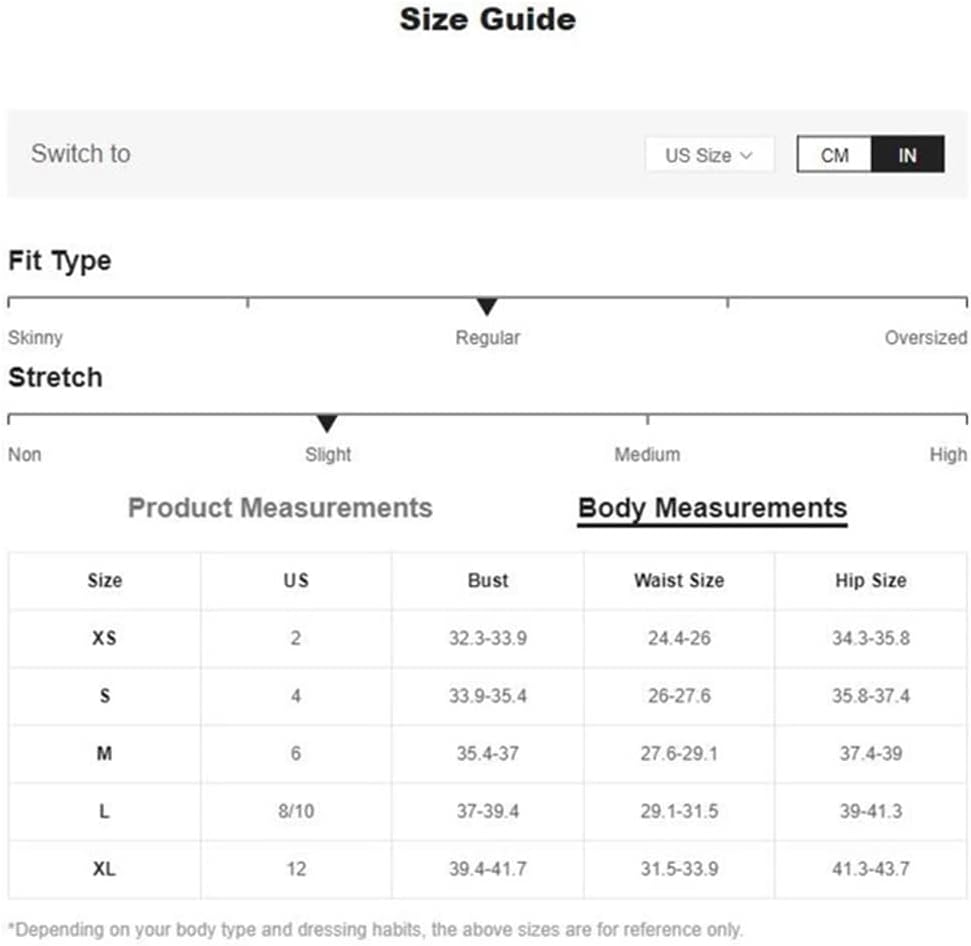Select the XL size row label
This screenshot has width=971, height=946.
(x=104, y=869)
